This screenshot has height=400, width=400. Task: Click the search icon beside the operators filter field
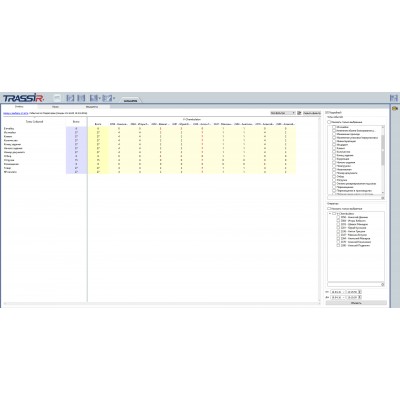click(x=383, y=284)
